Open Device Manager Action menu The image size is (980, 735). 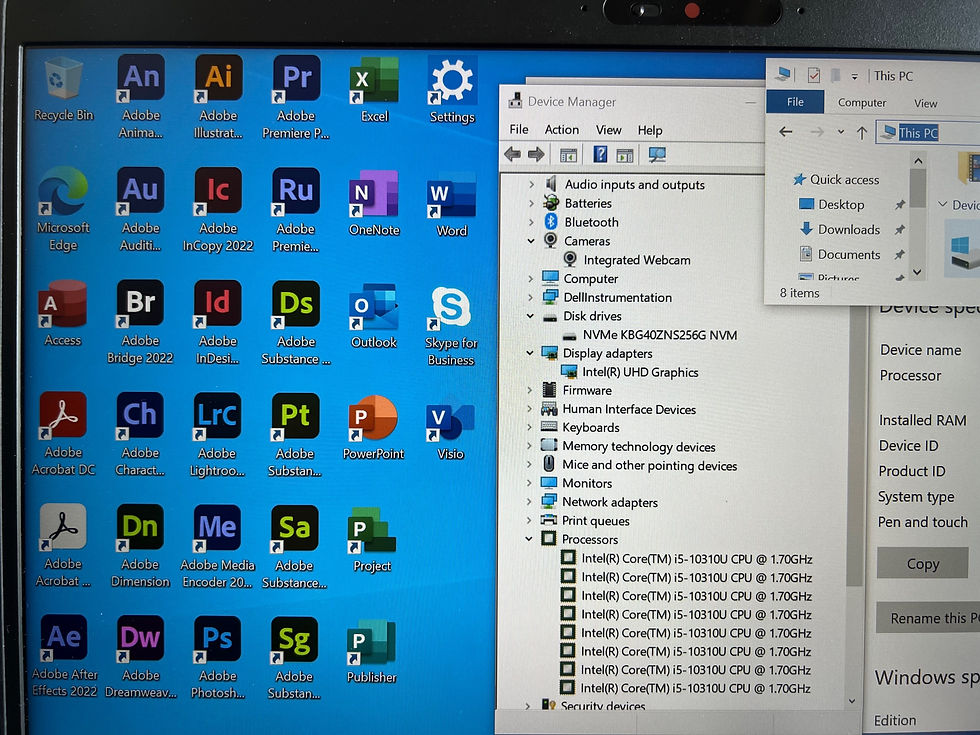pos(561,130)
